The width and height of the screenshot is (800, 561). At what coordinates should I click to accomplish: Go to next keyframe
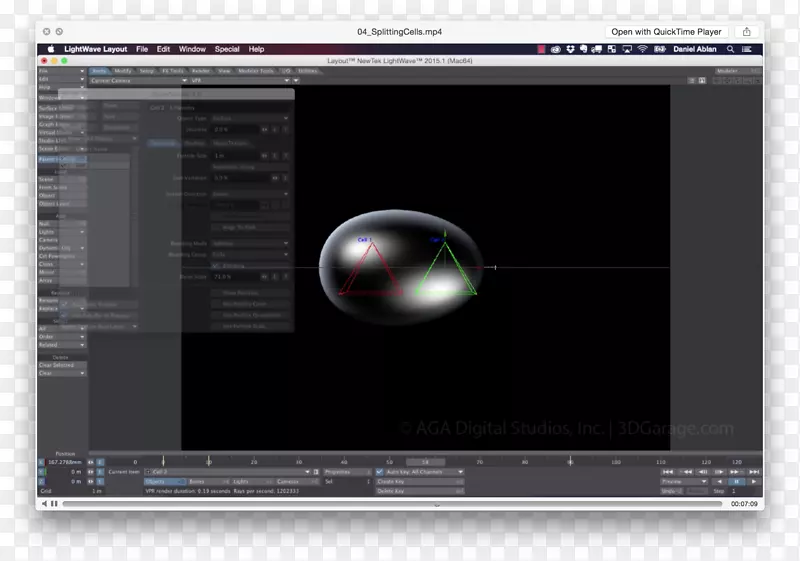736,472
